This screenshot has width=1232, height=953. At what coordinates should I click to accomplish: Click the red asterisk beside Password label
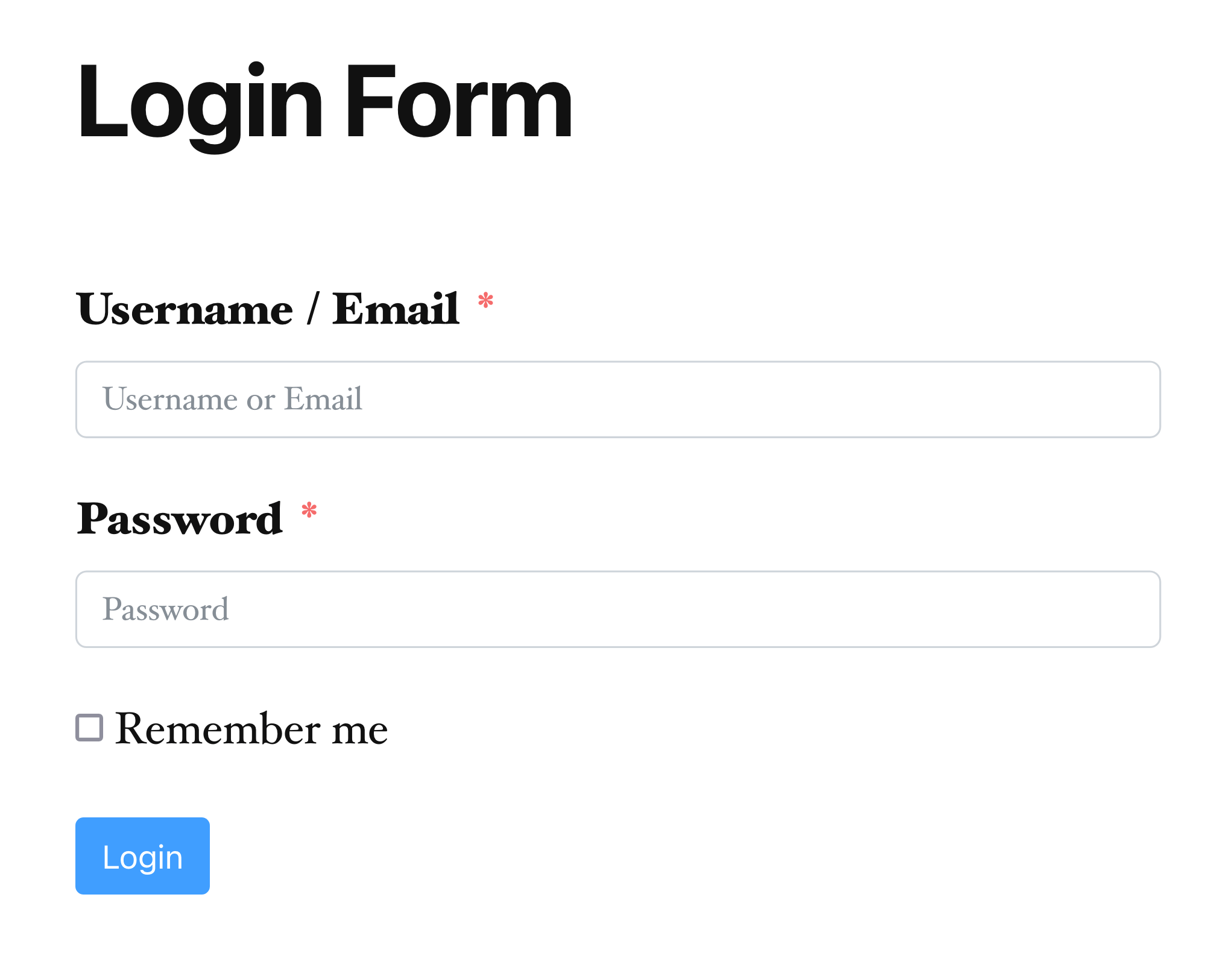(309, 511)
